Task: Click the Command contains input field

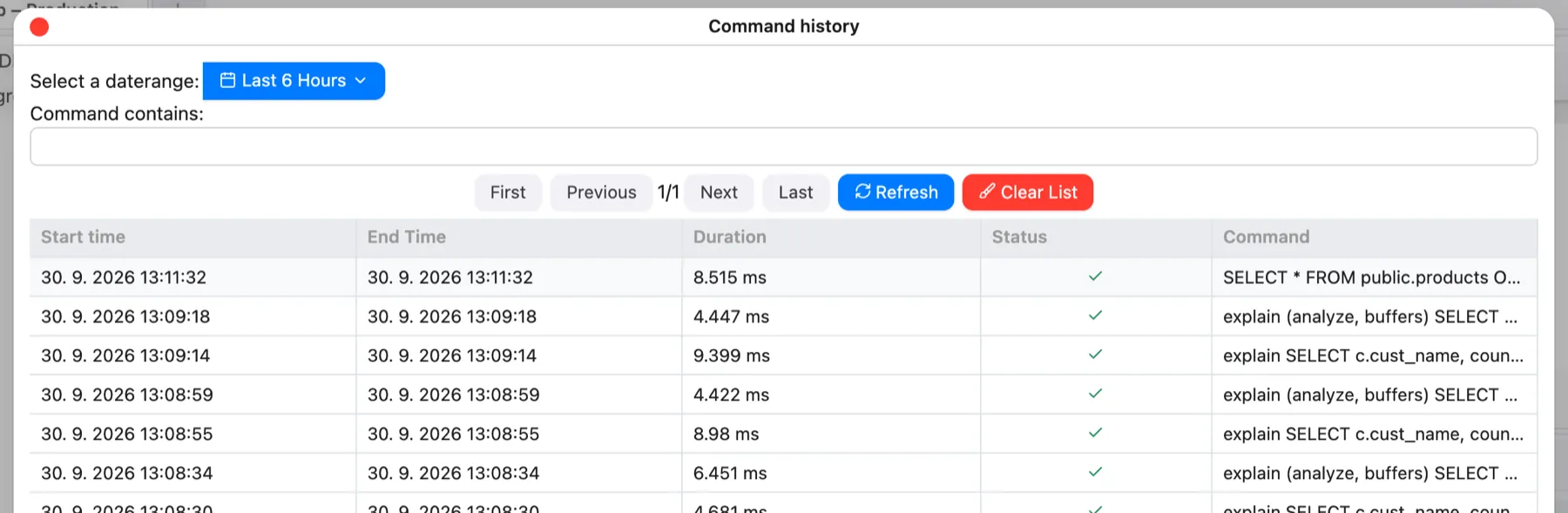Action: [783, 146]
